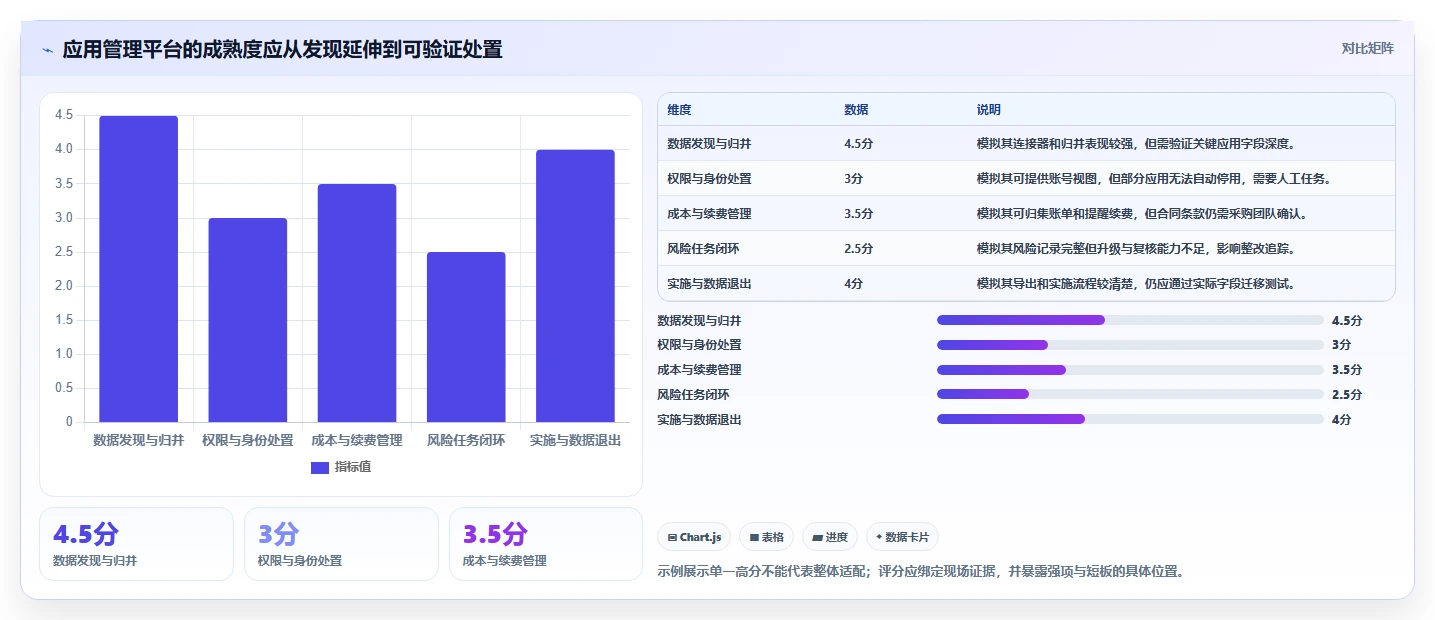Select the 进度 chip

pyautogui.click(x=830, y=537)
